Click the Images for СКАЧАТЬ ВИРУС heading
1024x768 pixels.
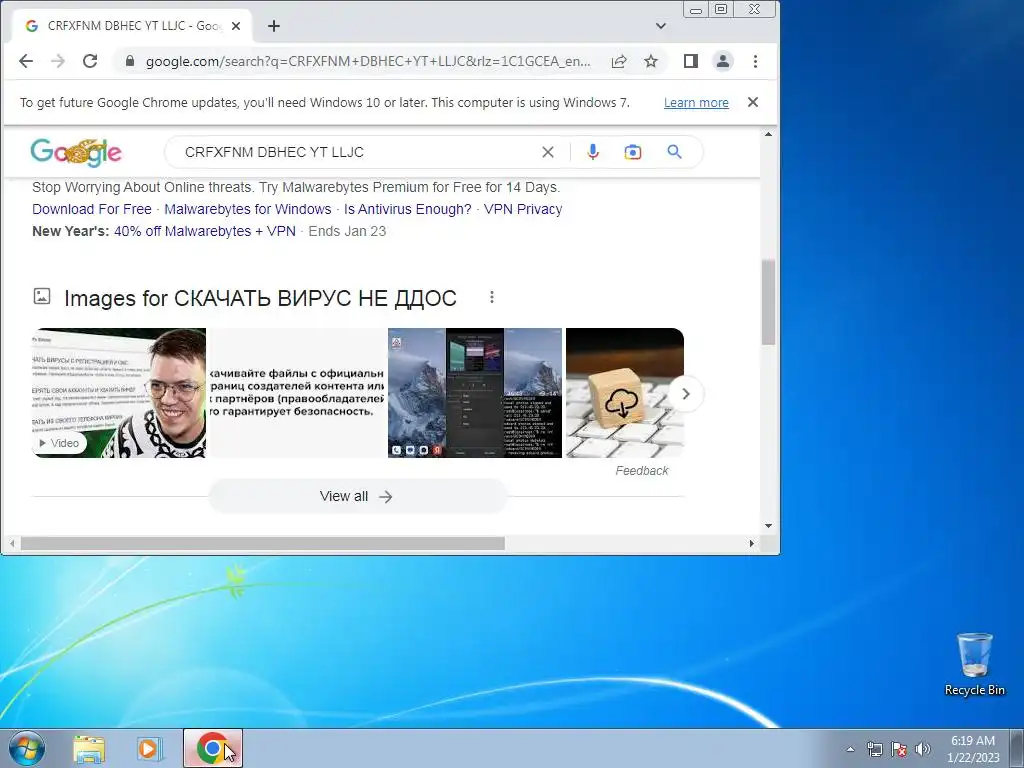point(260,298)
